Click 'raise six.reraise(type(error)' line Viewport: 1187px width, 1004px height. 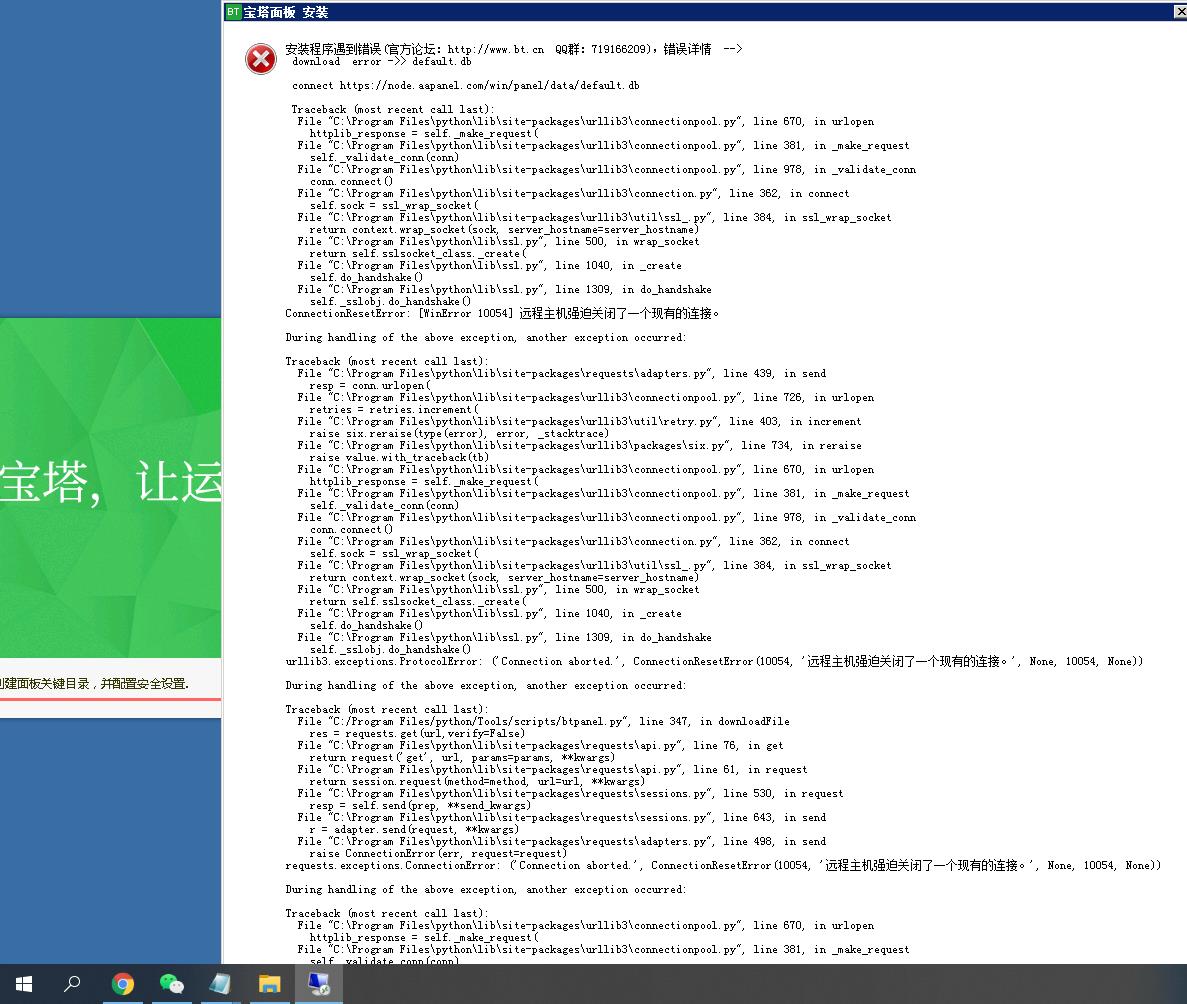459,434
